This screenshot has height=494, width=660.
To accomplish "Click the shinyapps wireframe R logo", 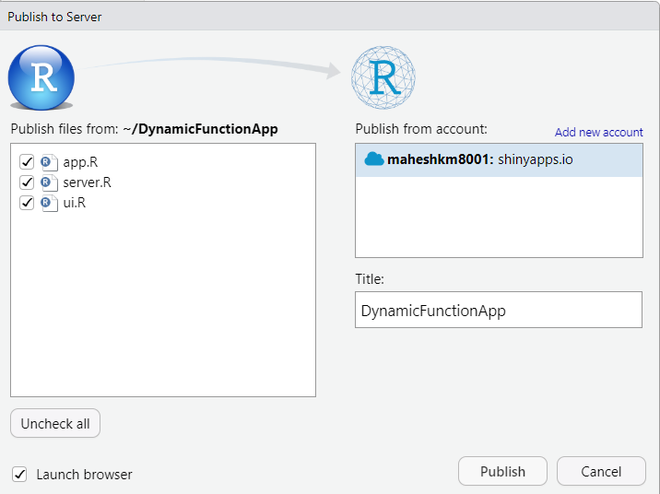I will tap(383, 77).
